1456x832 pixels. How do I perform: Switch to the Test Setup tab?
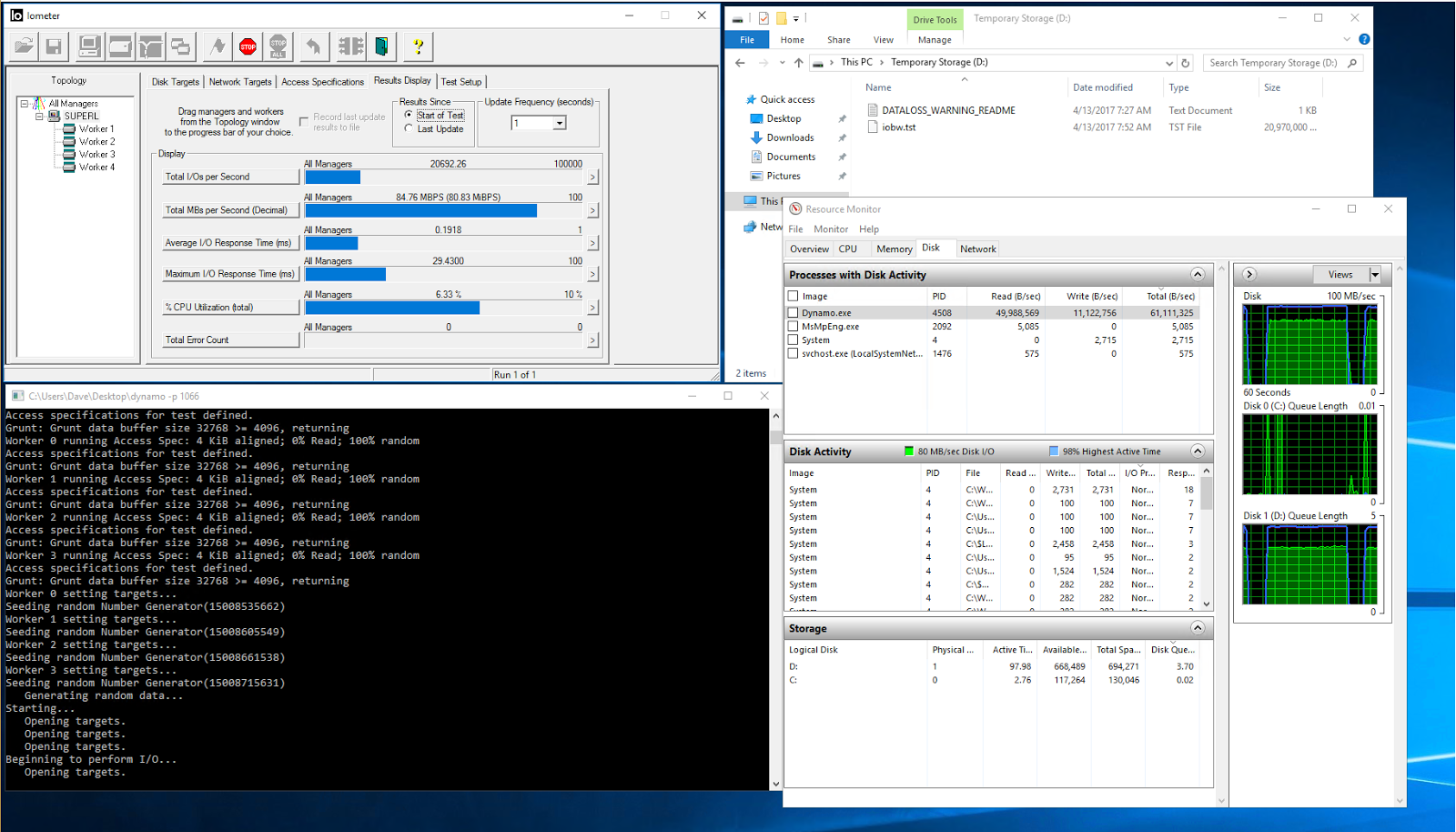461,82
